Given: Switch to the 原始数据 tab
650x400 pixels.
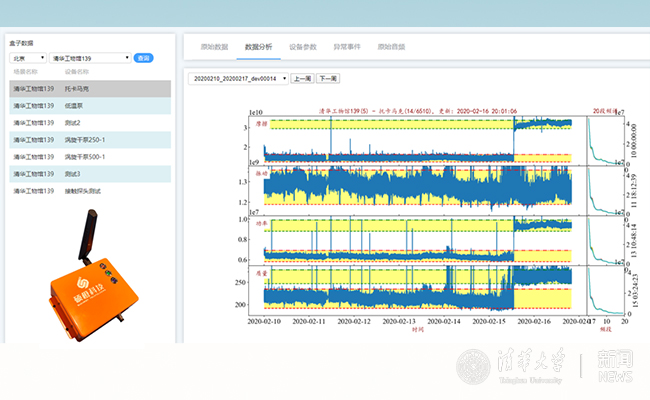Looking at the screenshot, I should pos(214,47).
